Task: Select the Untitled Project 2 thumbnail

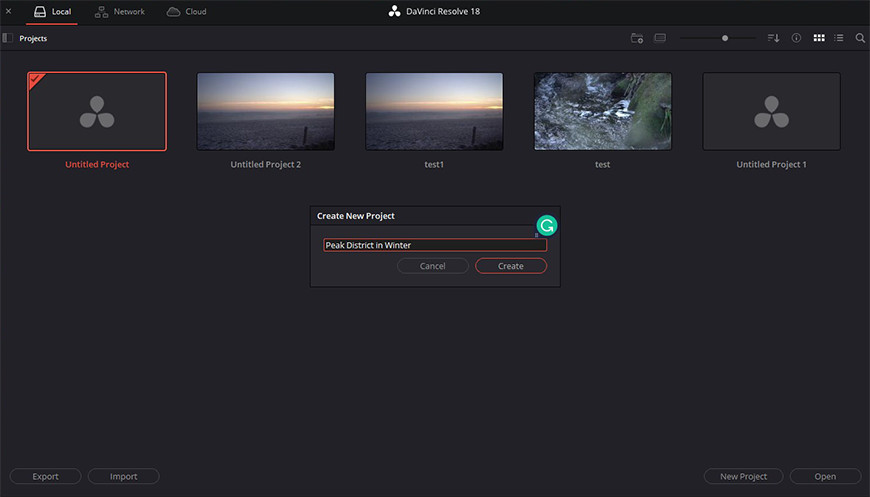Action: click(266, 111)
